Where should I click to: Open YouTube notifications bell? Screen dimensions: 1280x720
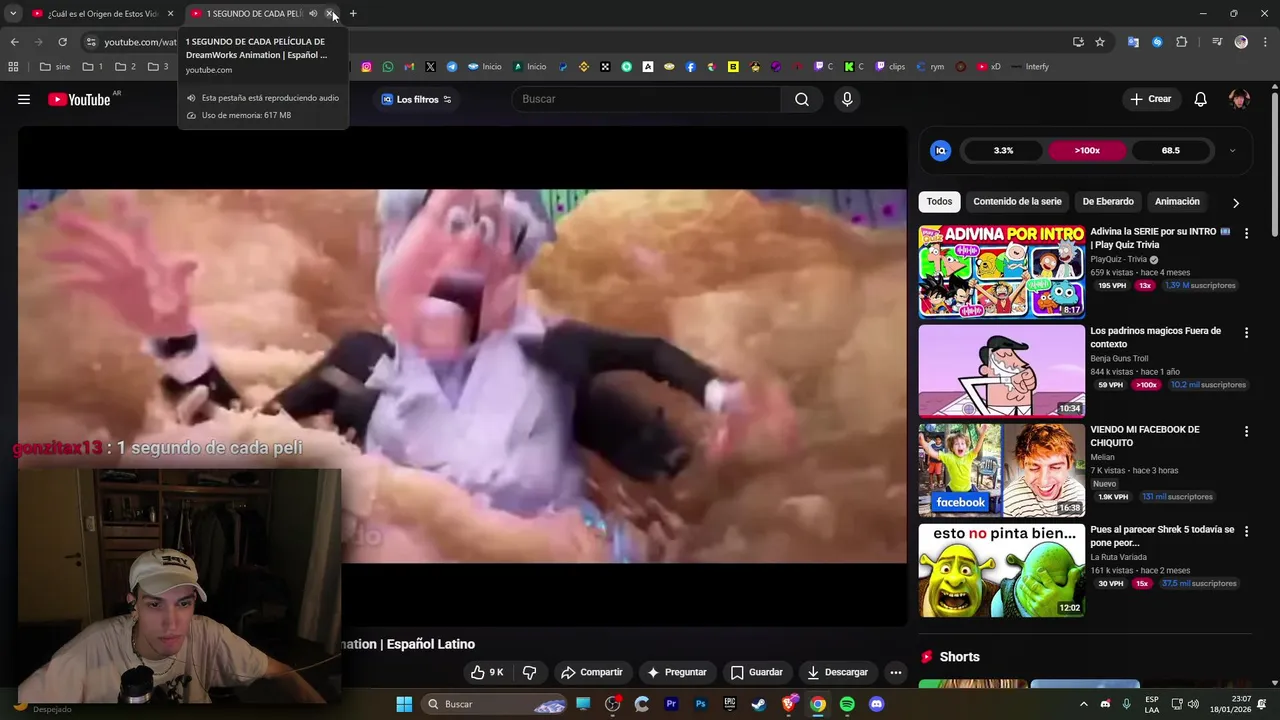[1201, 99]
